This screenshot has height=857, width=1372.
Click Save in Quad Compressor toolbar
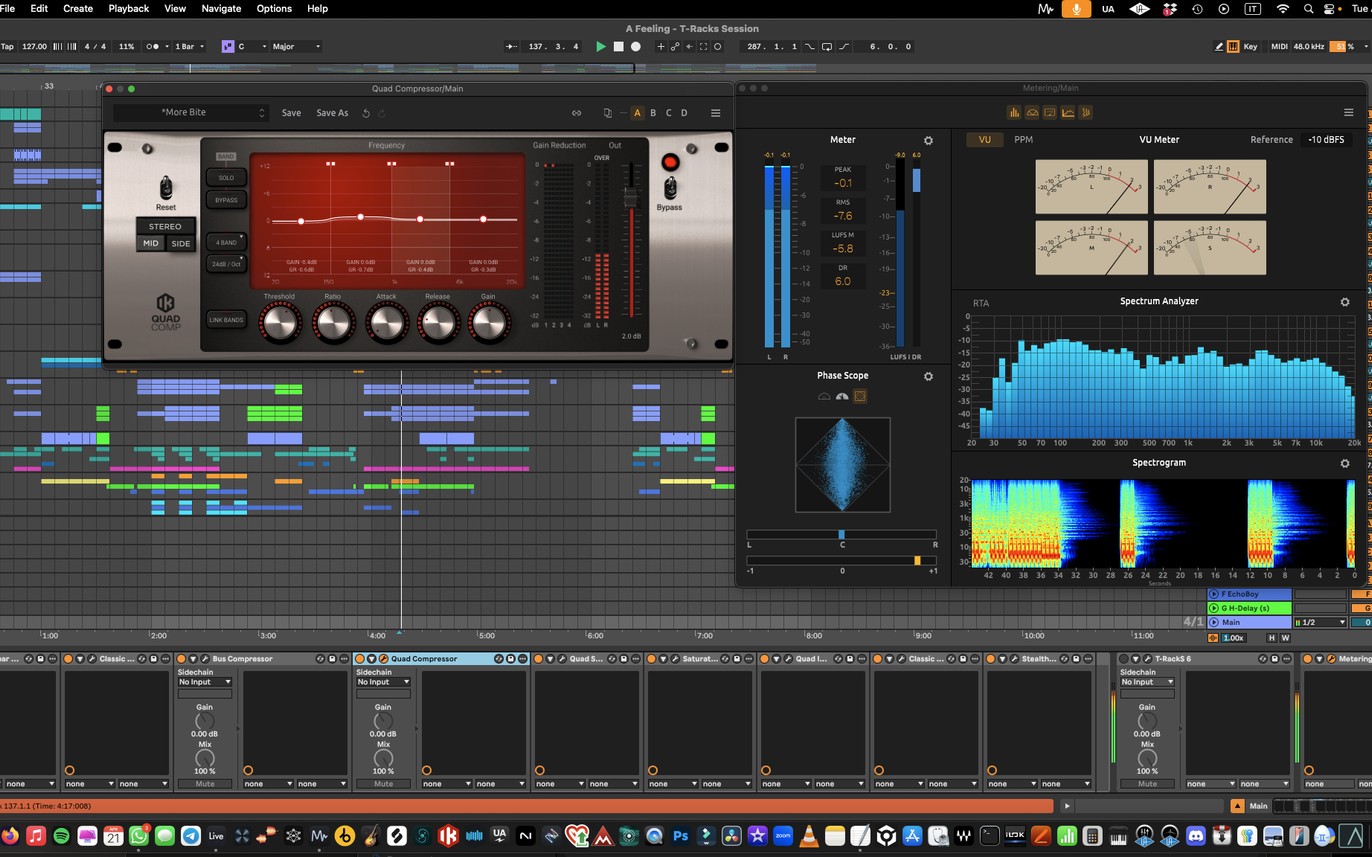coord(291,113)
